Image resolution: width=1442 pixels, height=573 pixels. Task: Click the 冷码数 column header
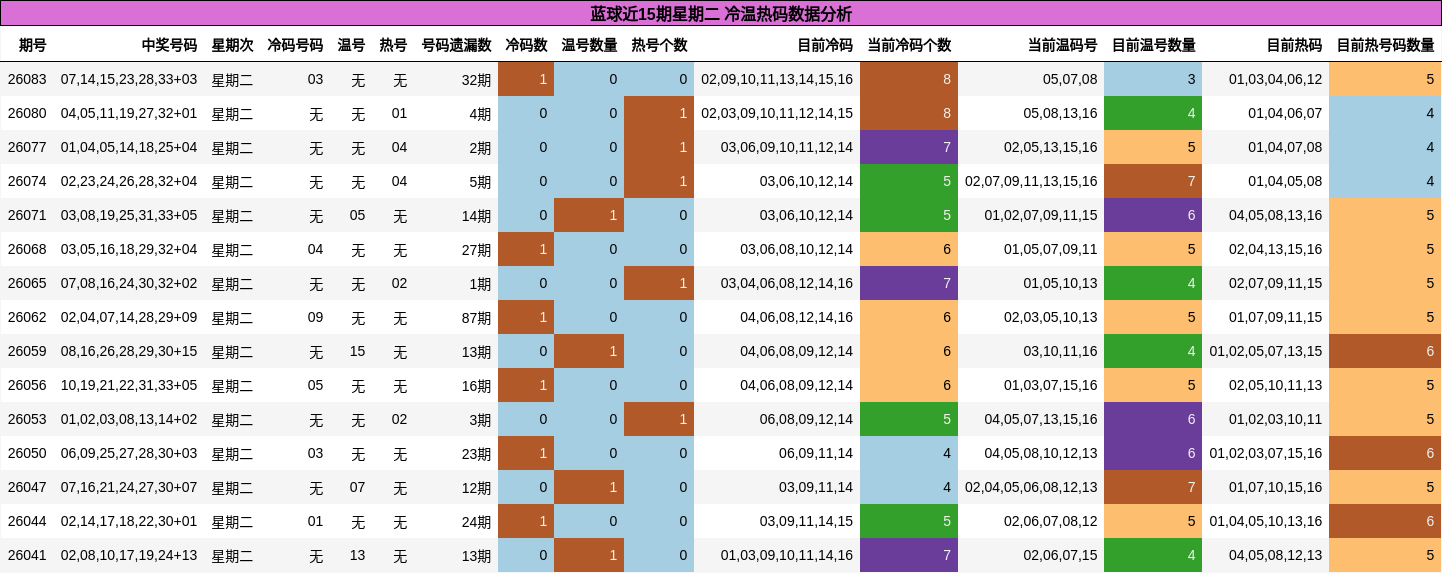(526, 45)
